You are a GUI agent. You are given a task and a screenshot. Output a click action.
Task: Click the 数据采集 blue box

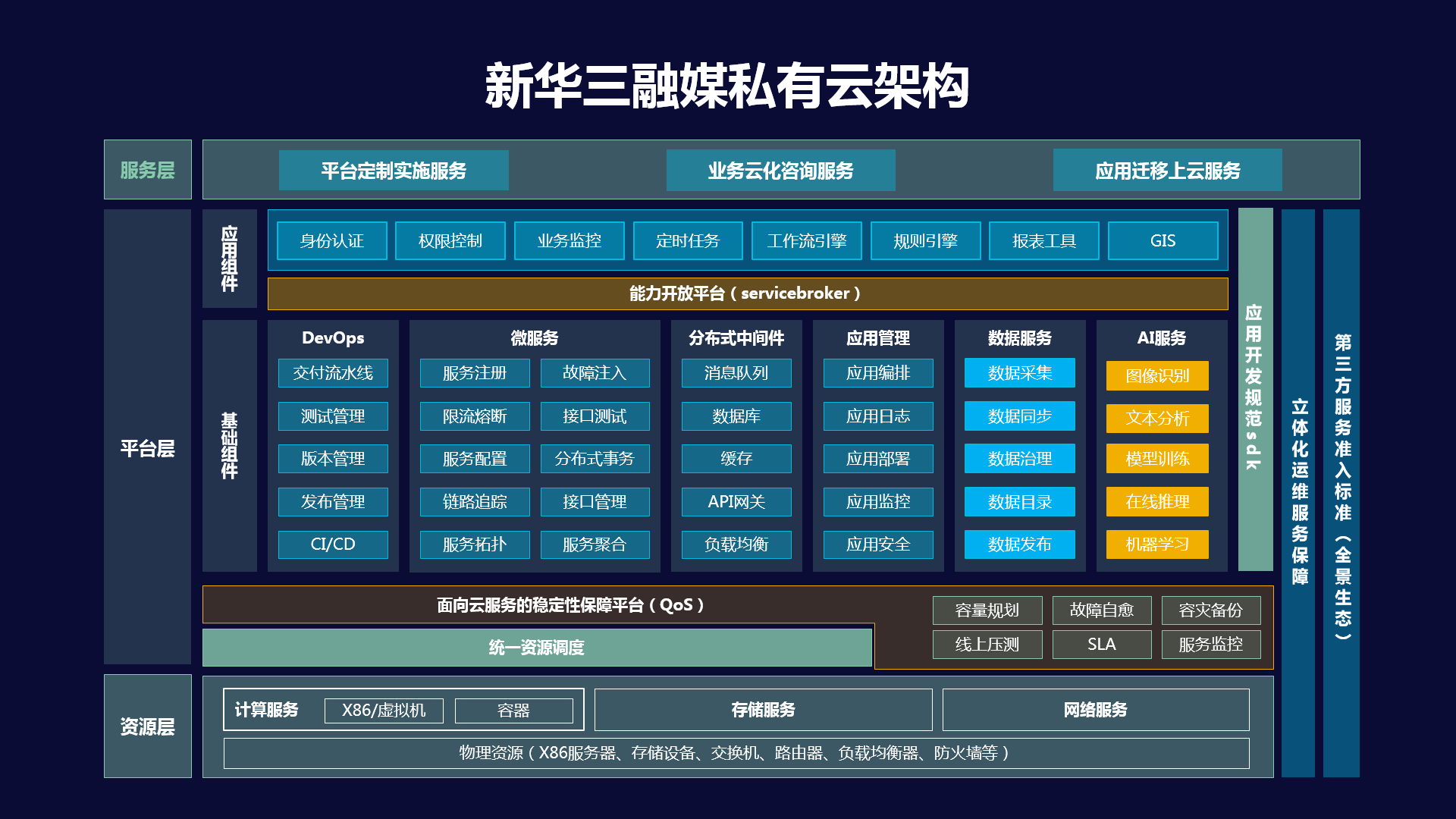pyautogui.click(x=1020, y=373)
